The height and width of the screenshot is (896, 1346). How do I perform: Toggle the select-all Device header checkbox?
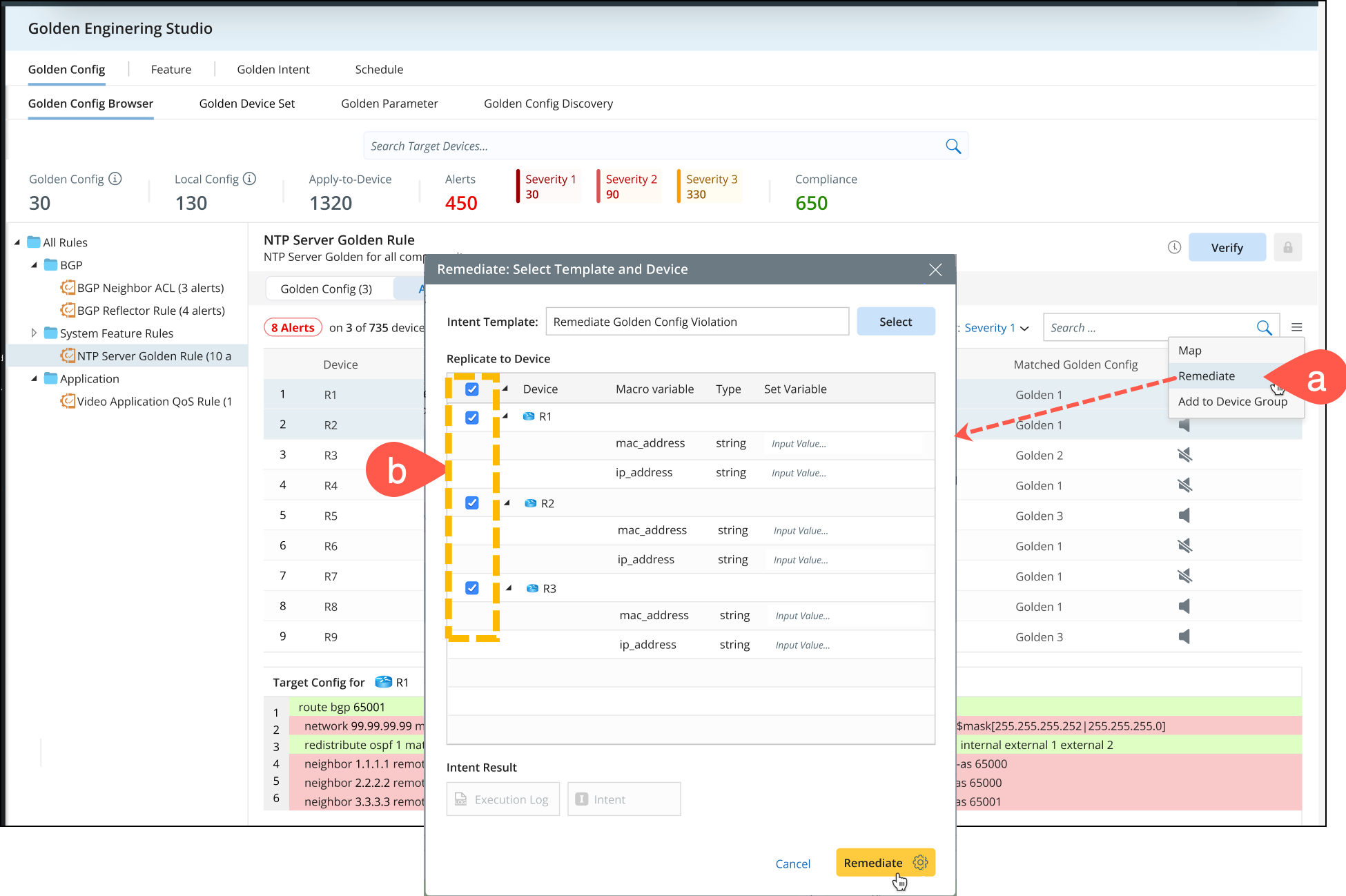click(x=472, y=389)
